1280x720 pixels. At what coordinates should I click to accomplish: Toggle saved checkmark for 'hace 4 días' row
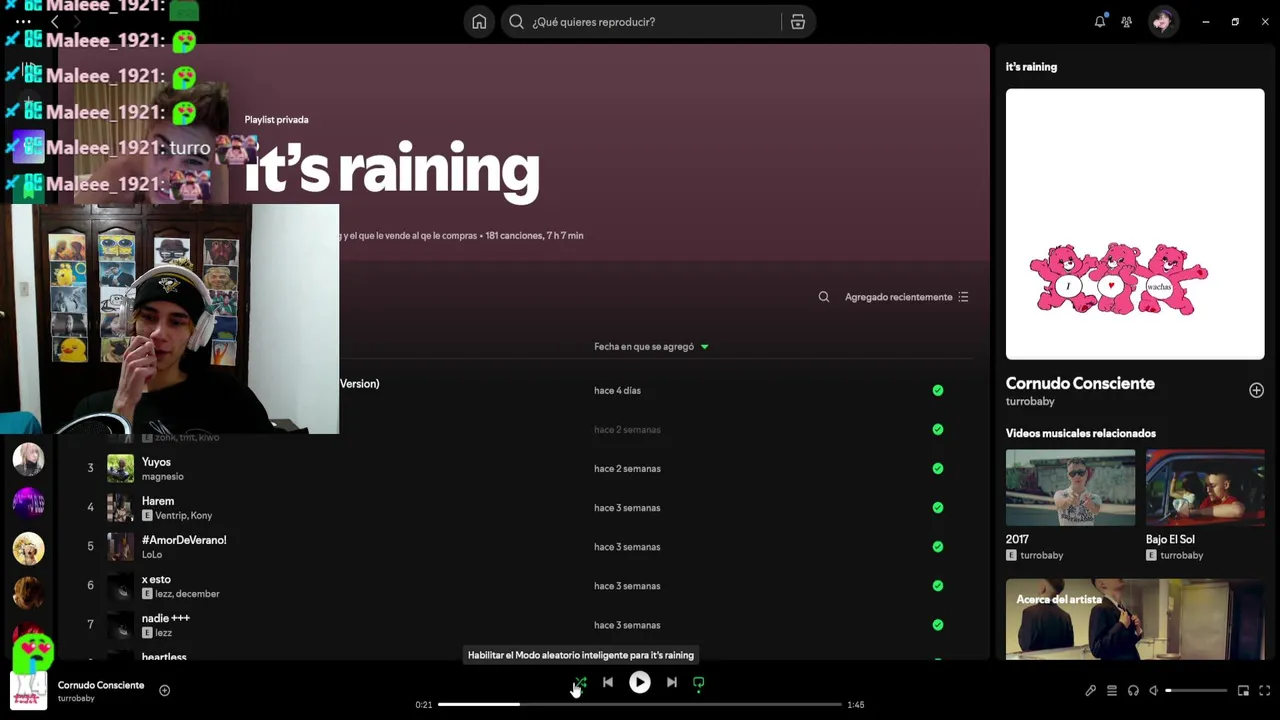(x=938, y=390)
